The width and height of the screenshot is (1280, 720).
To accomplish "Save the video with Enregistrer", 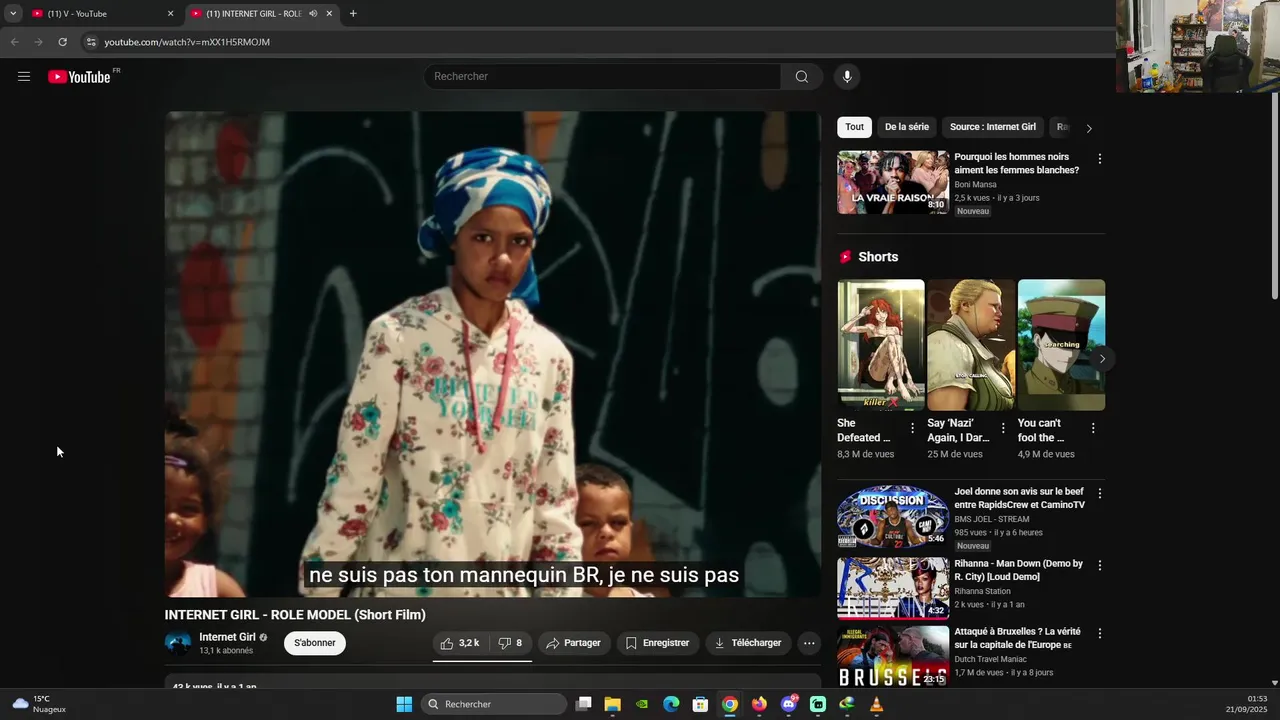I will [658, 643].
